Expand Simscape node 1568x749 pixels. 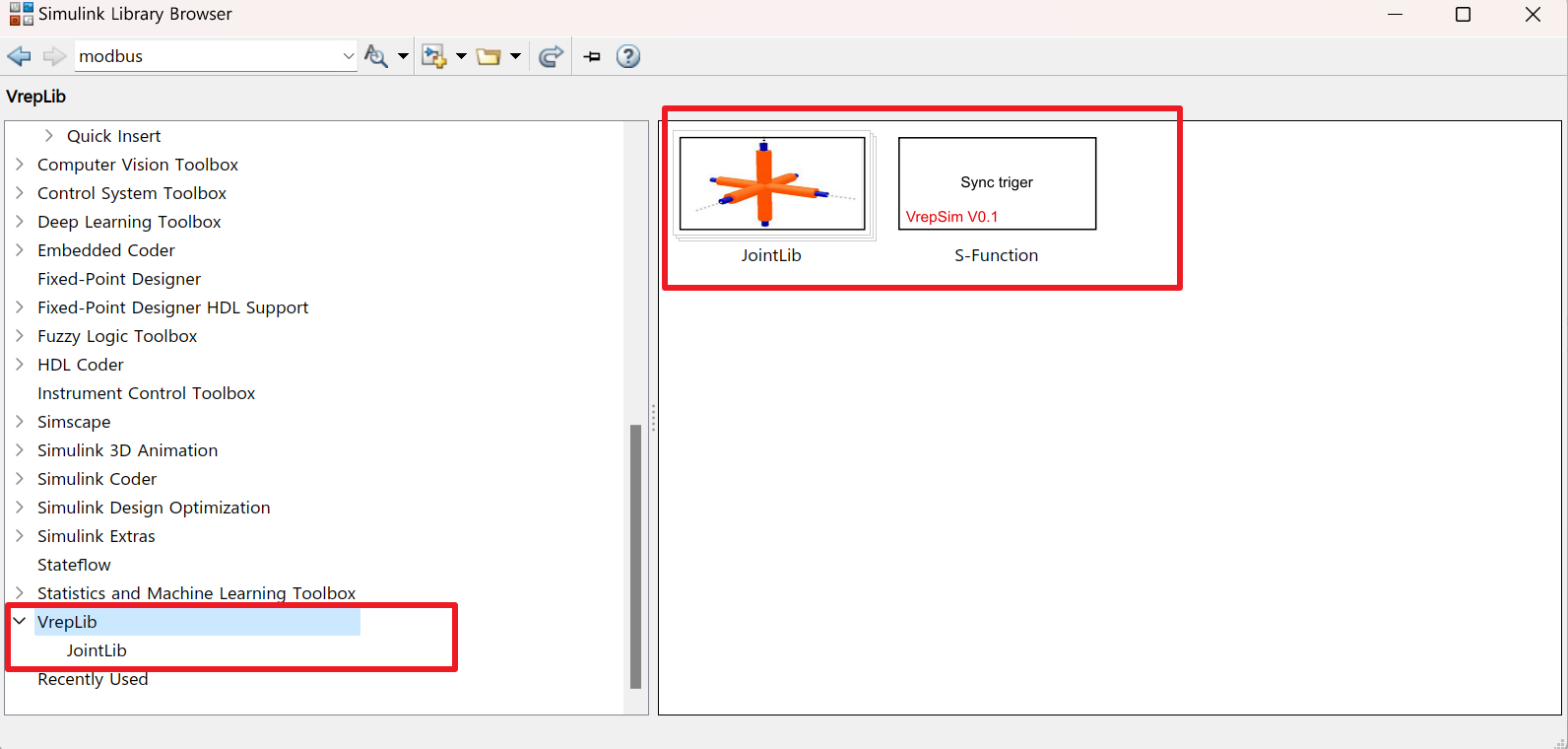tap(19, 422)
